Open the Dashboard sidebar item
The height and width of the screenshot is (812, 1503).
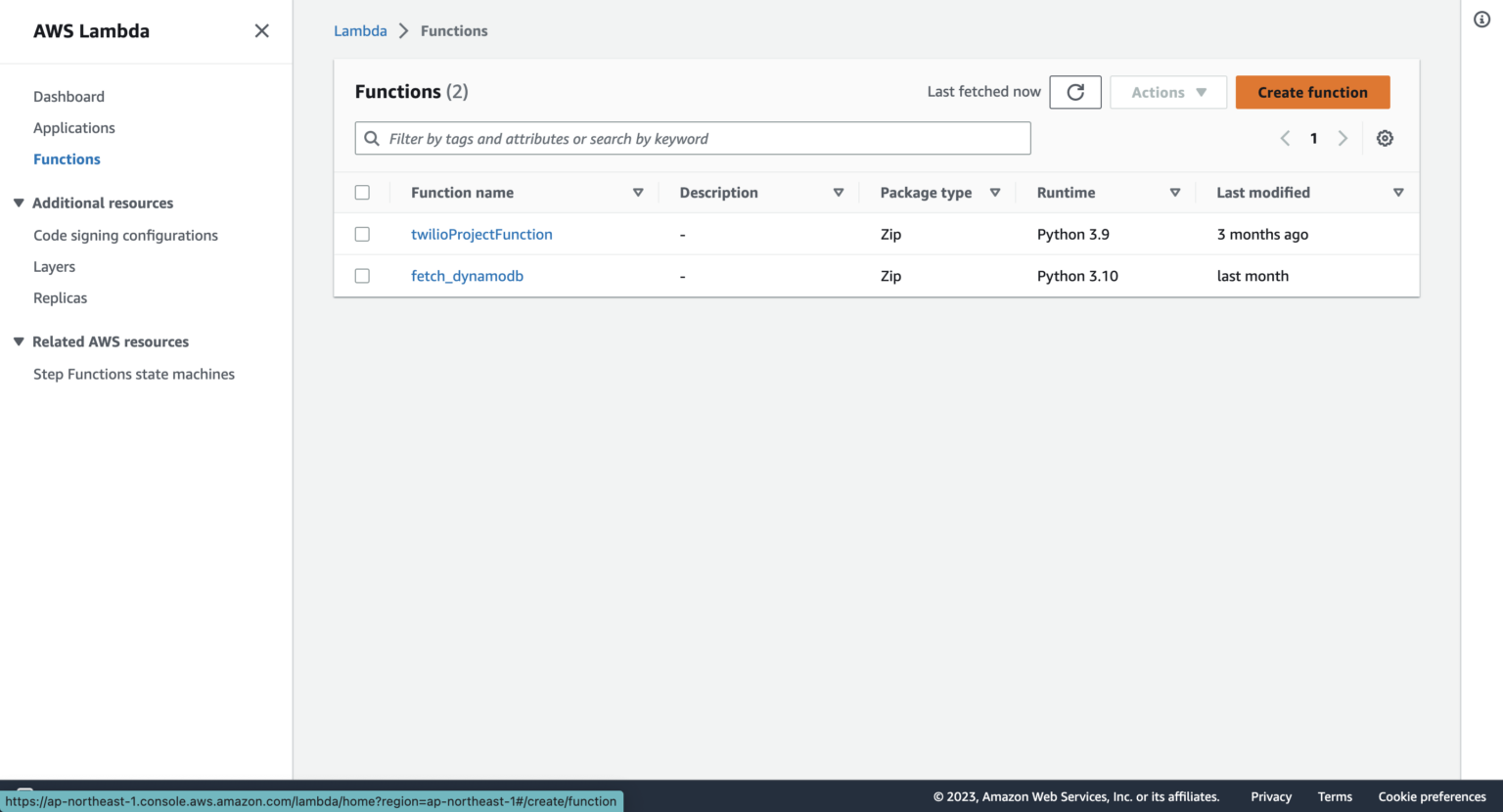click(x=68, y=96)
